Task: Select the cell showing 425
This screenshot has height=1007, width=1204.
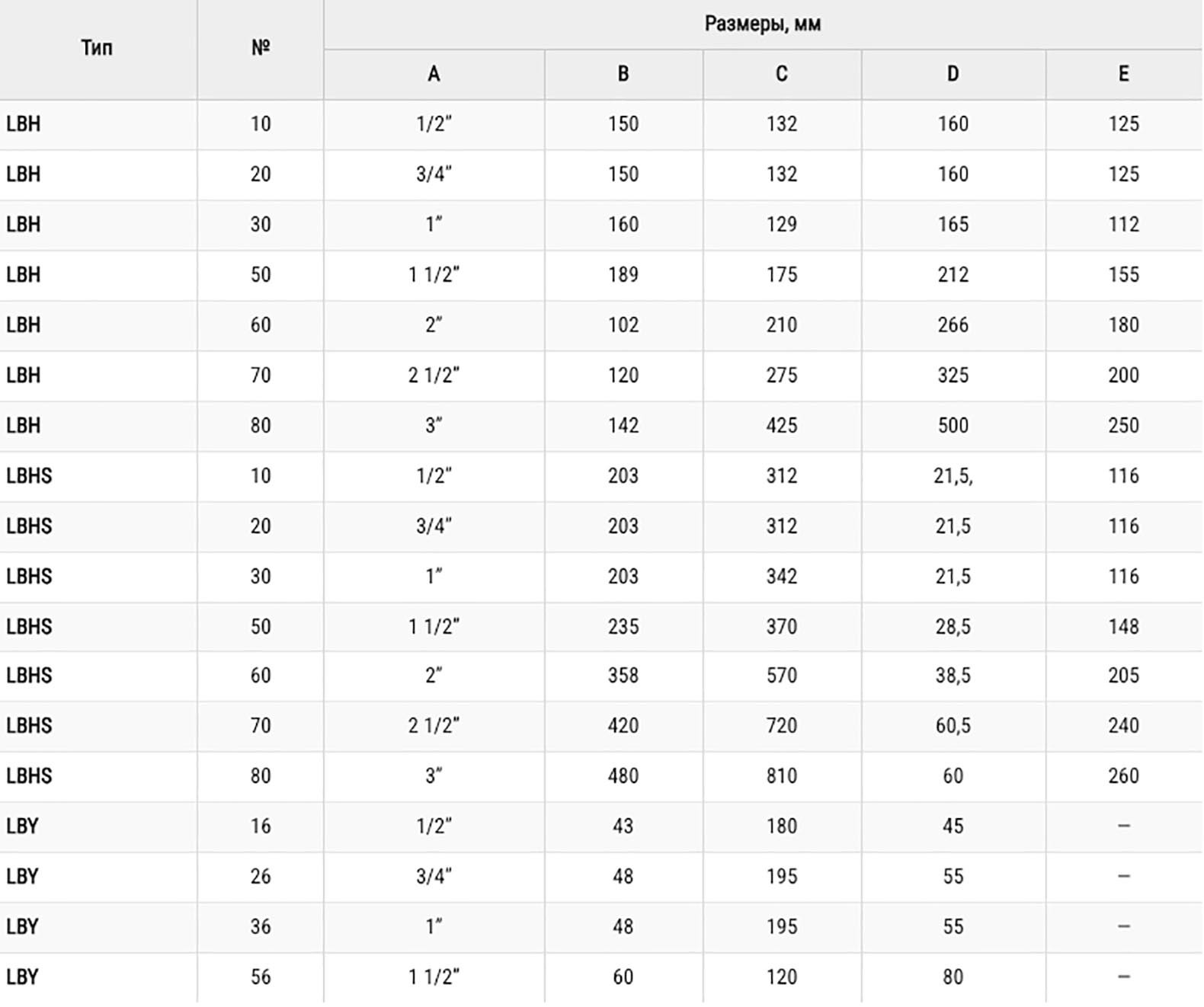Action: 782,425
